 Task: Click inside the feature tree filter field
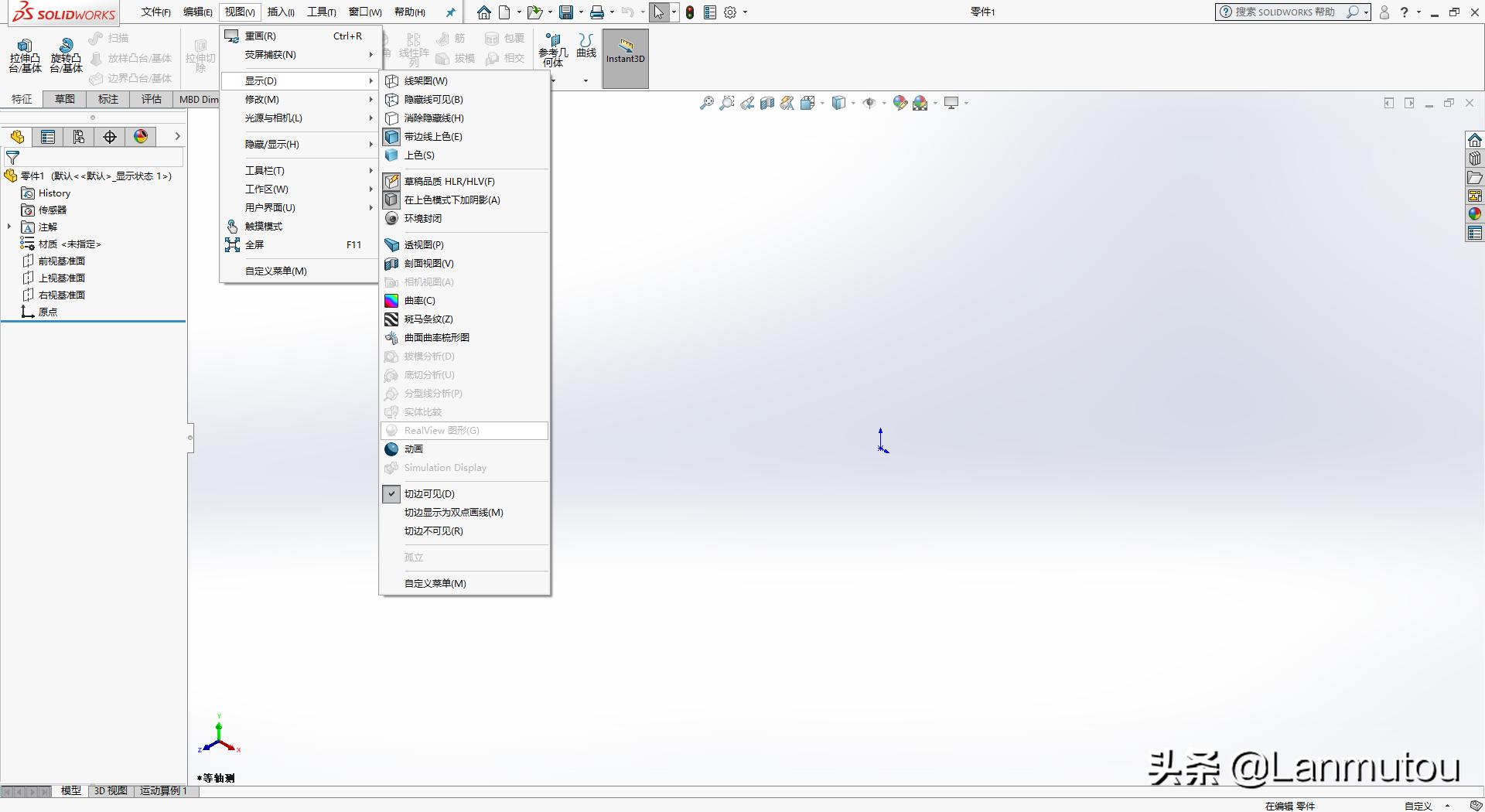93,157
